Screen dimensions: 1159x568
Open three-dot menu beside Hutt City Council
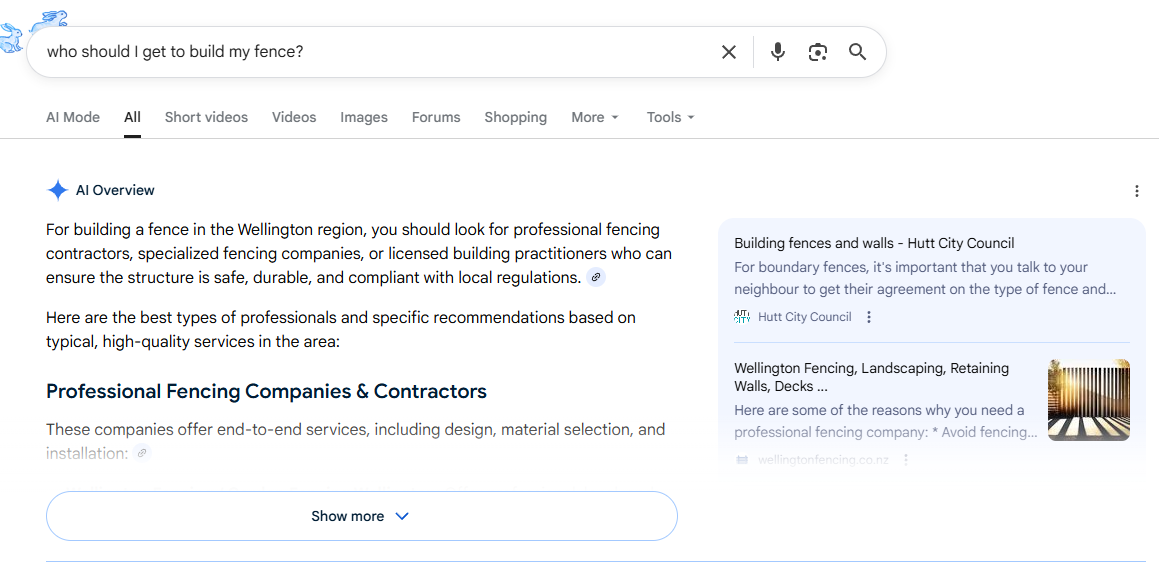[x=869, y=317]
